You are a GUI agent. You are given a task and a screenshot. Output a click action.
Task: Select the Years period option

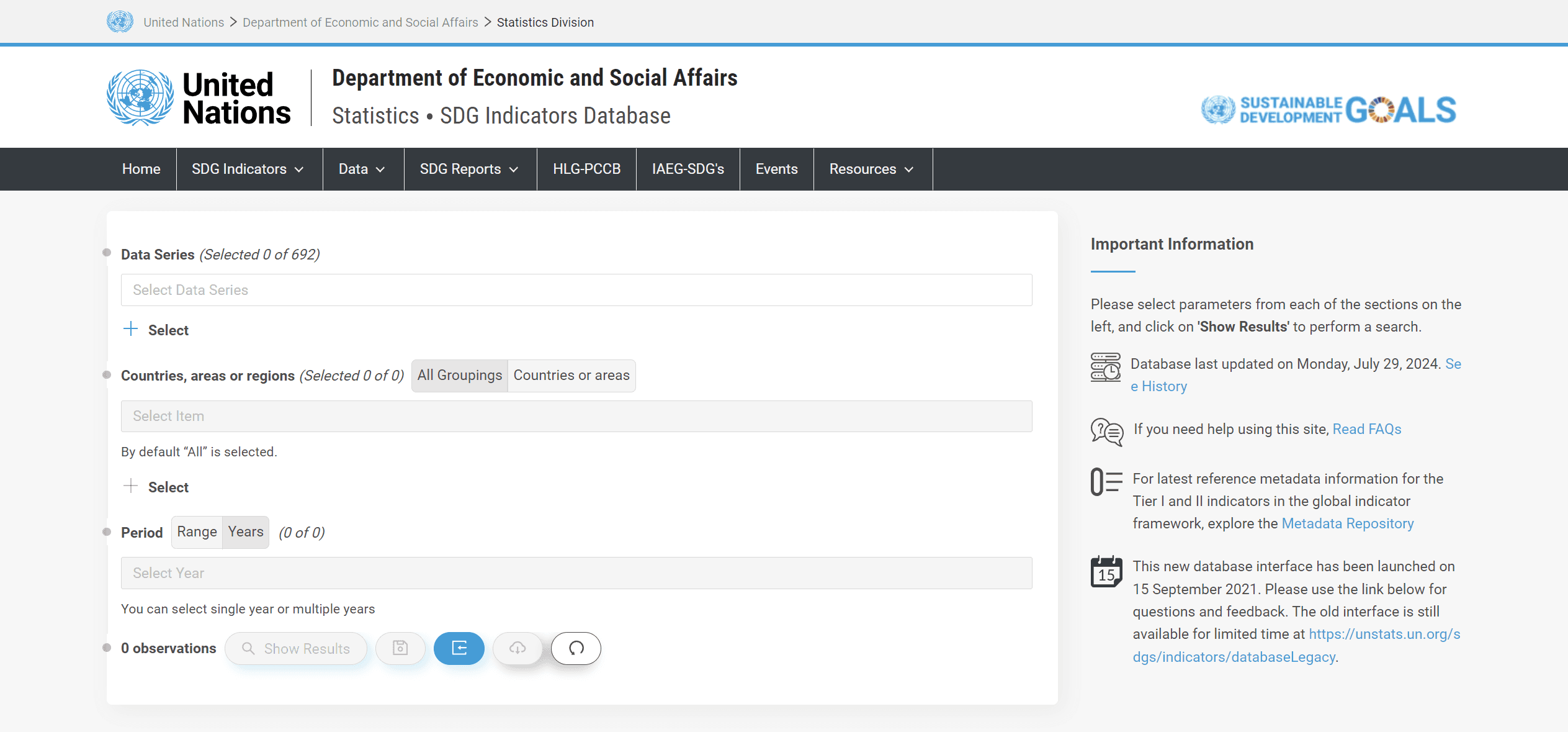point(246,532)
